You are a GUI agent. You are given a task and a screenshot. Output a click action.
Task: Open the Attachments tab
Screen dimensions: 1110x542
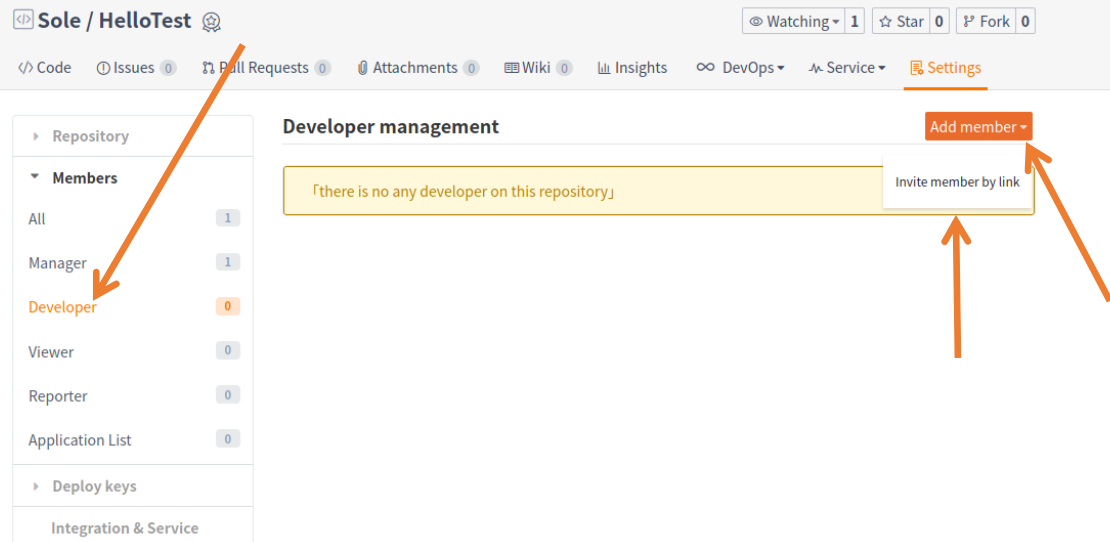(x=418, y=68)
